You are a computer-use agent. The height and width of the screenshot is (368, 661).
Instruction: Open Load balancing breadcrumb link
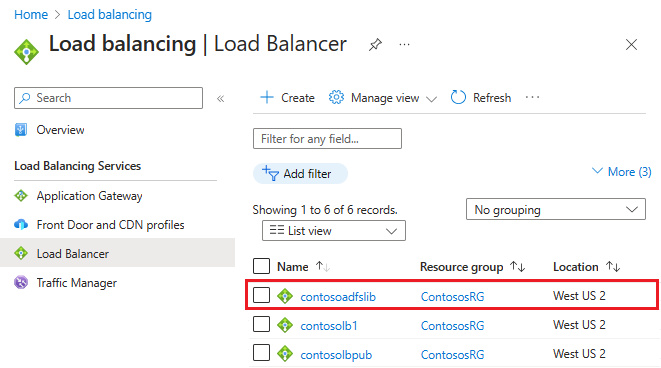coord(110,15)
